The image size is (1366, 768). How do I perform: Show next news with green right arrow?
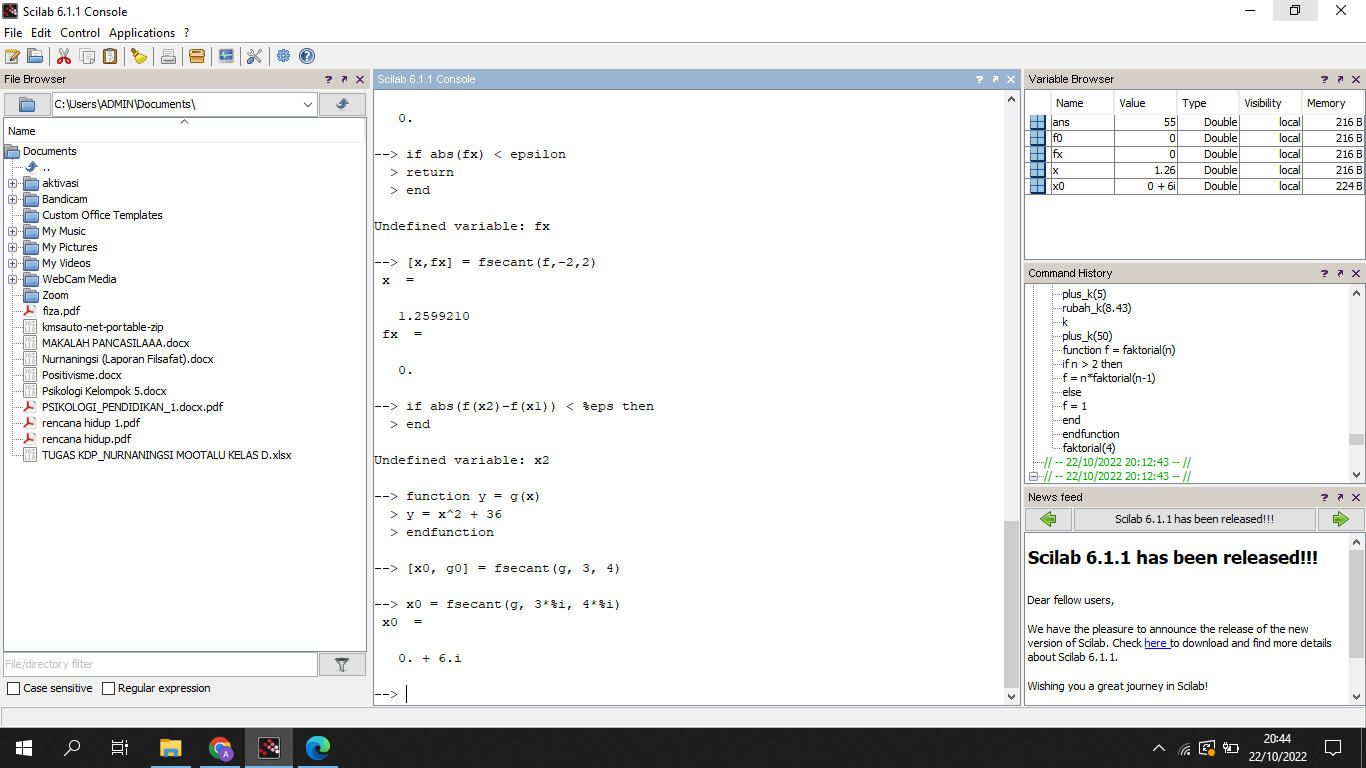[x=1341, y=519]
